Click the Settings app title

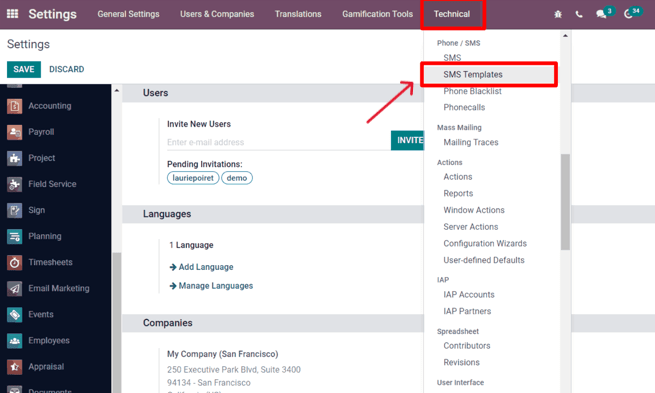point(52,14)
